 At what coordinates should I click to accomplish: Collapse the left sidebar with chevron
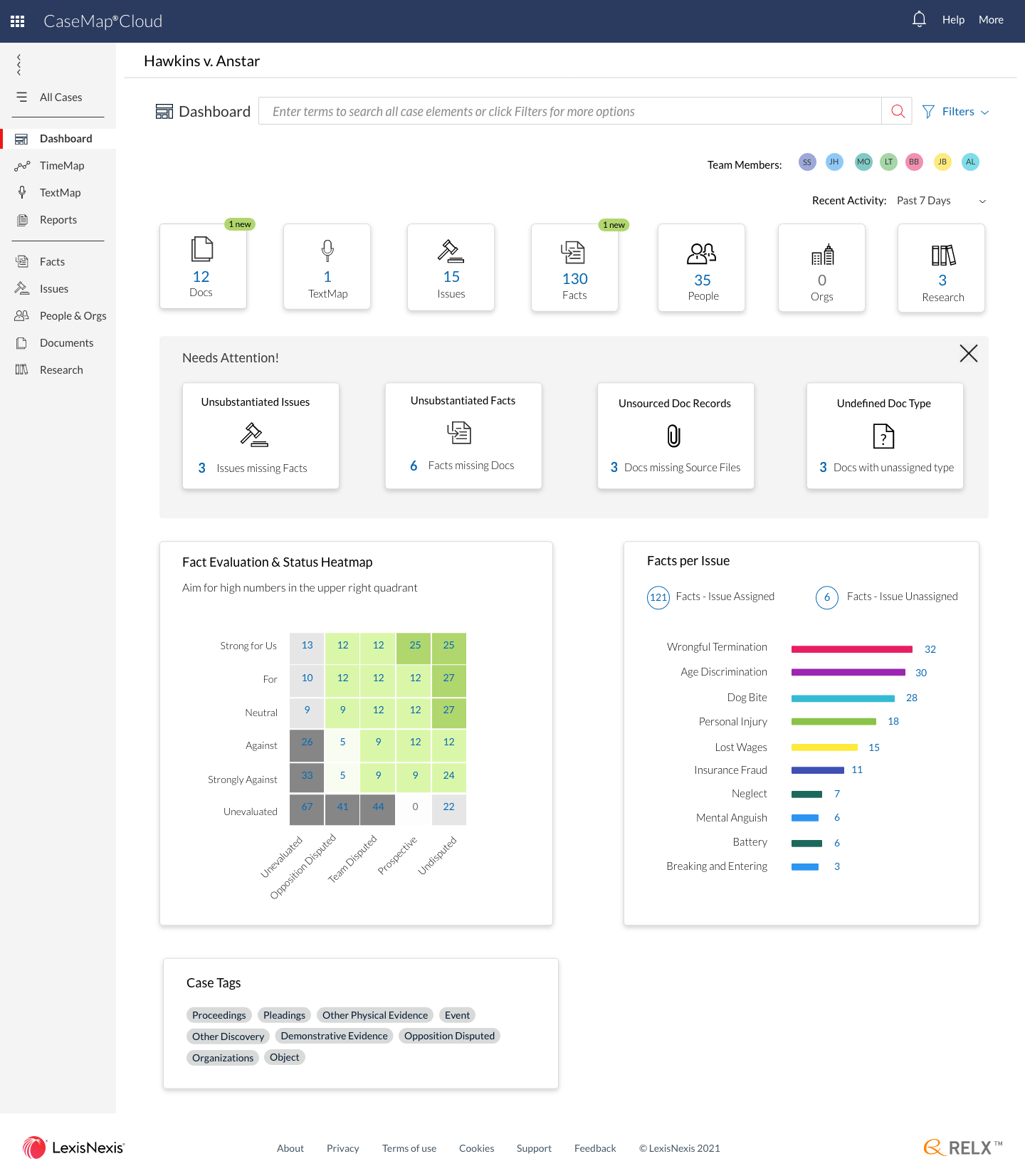point(19,65)
